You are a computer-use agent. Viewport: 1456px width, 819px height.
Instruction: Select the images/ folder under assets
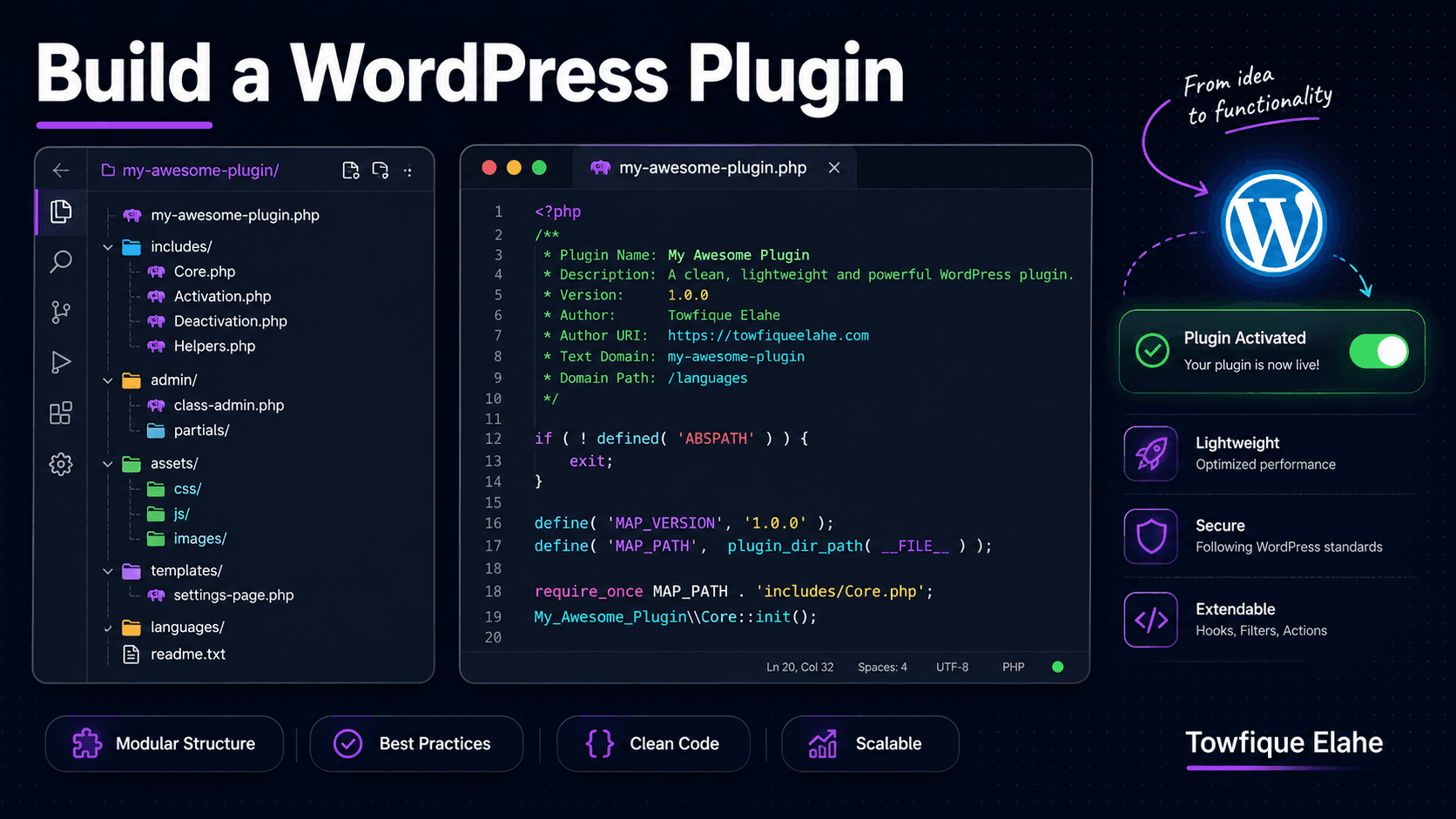200,539
